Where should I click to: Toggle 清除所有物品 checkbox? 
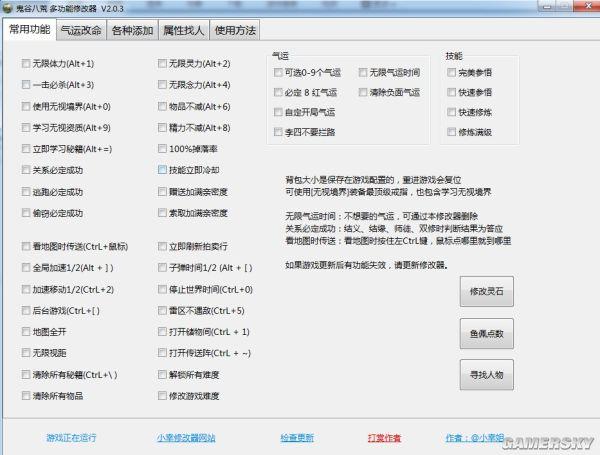(26, 395)
